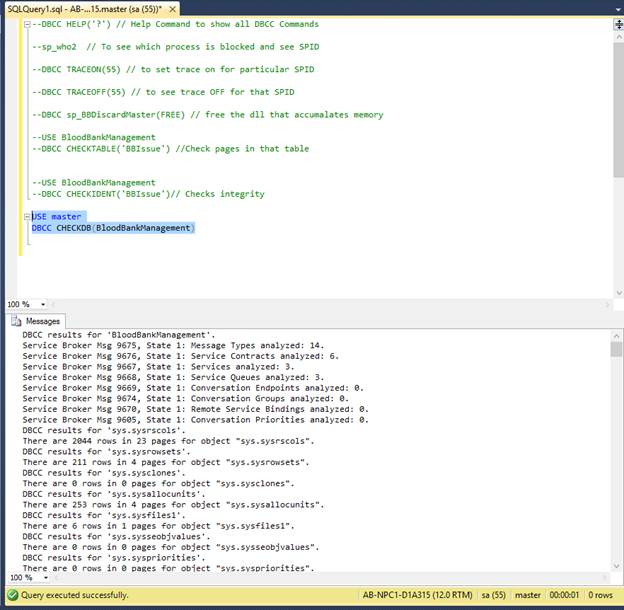Click server name AB-NPC1-D1A315 in status bar
Image resolution: width=624 pixels, height=610 pixels.
(x=417, y=595)
